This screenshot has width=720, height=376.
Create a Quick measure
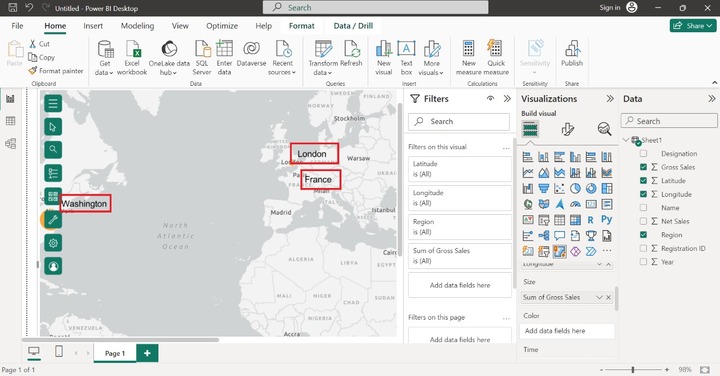pyautogui.click(x=496, y=58)
